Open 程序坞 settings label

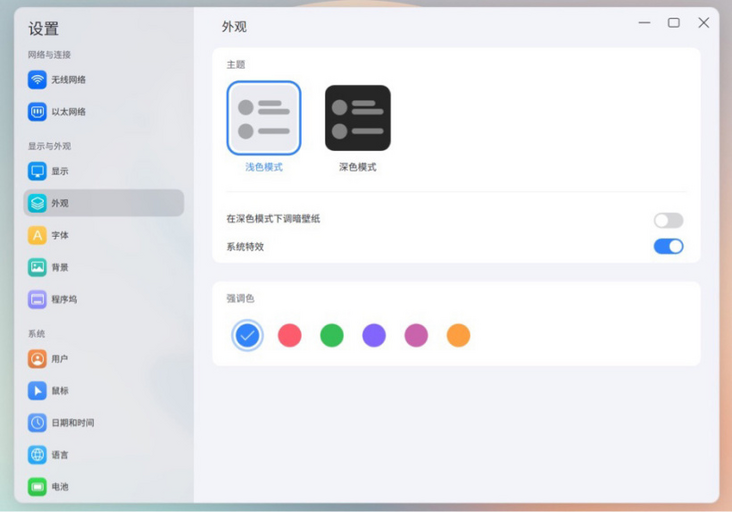pos(64,299)
